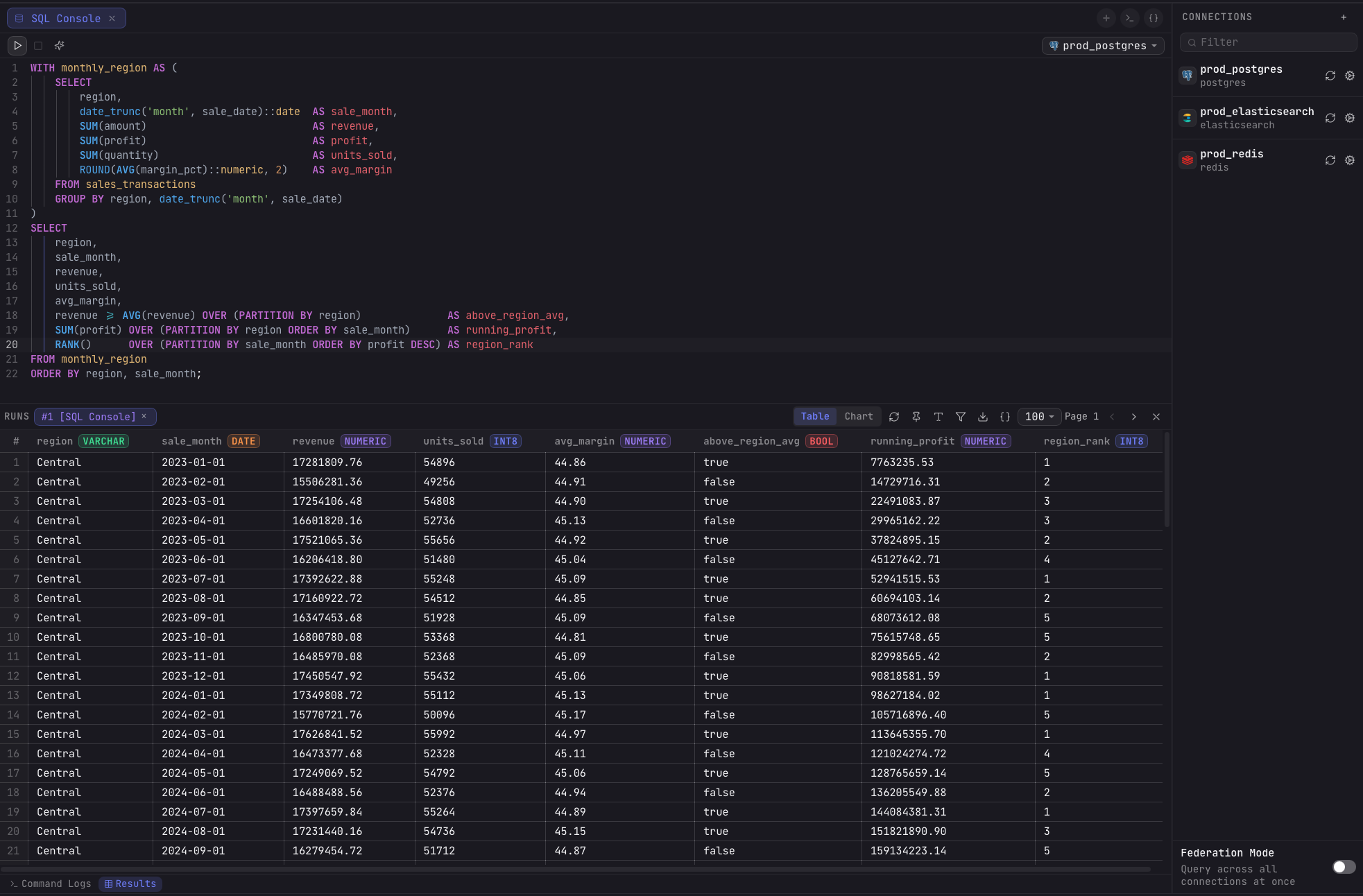The image size is (1363, 896).
Task: Select the SQL Console tab
Action: [66, 19]
